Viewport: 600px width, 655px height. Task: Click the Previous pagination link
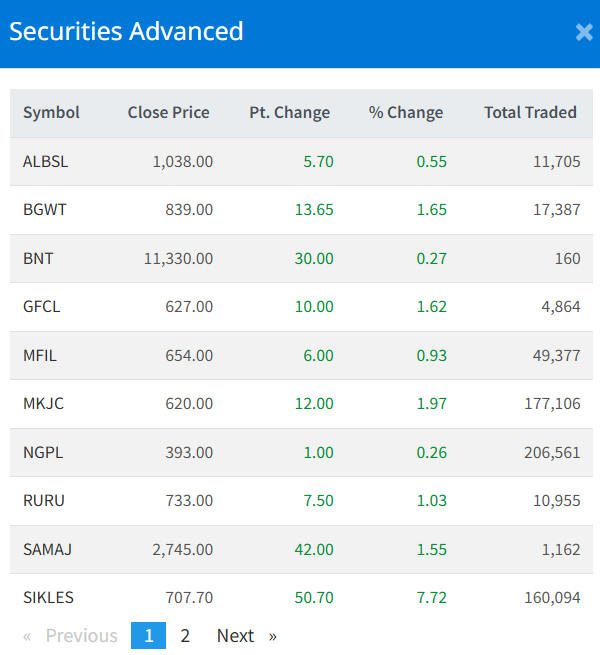(81, 636)
